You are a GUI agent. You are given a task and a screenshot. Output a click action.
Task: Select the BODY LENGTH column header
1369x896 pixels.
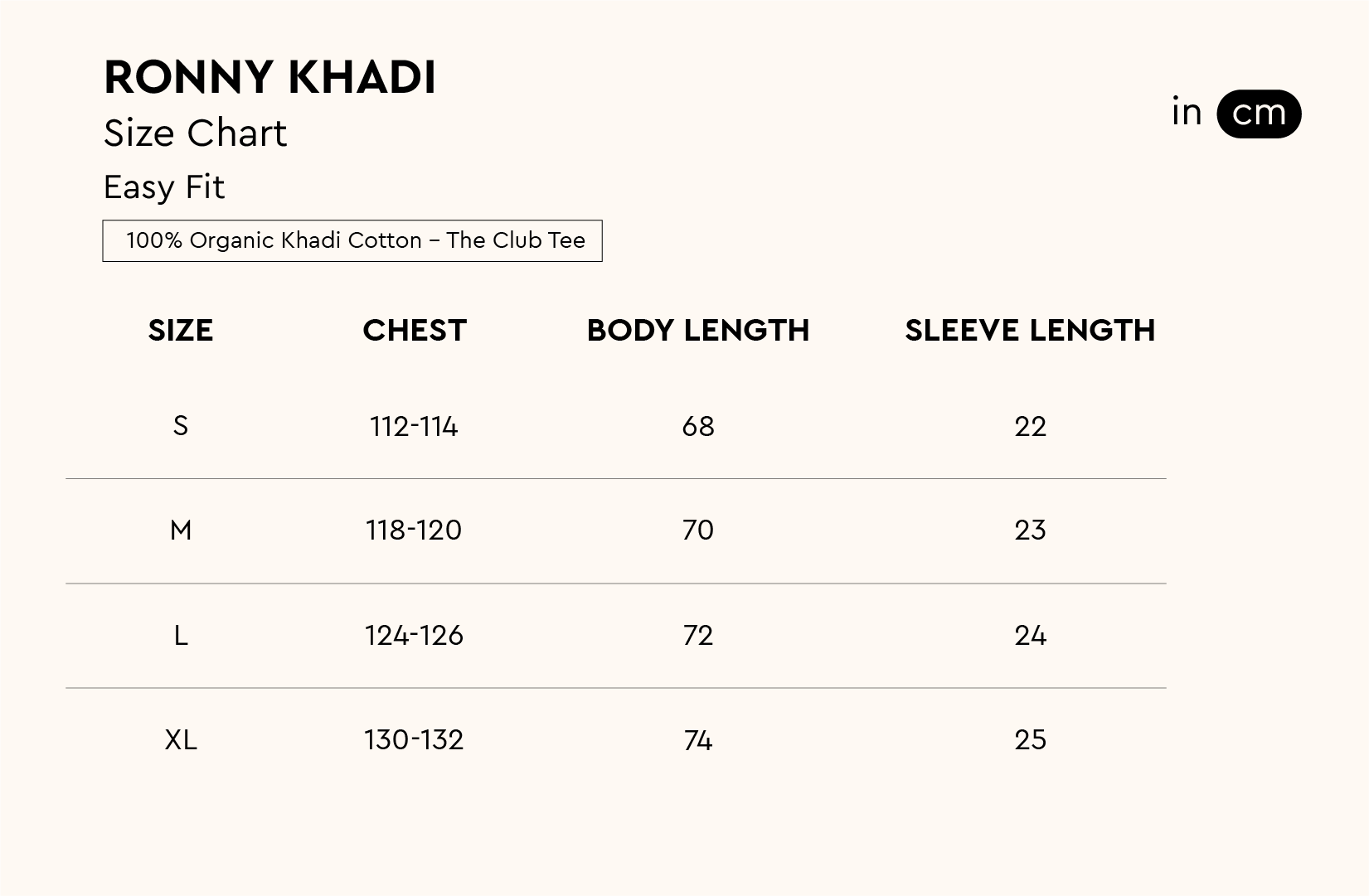(x=697, y=331)
